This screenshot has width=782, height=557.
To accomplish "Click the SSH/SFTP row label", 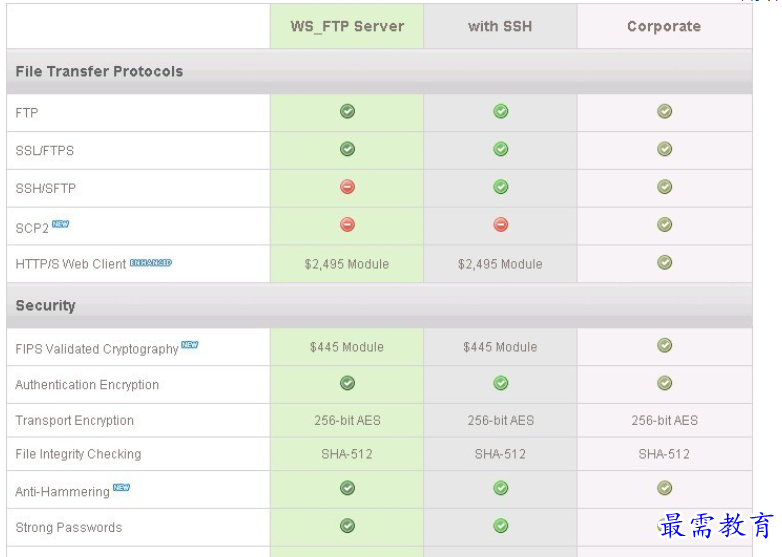I will point(46,188).
